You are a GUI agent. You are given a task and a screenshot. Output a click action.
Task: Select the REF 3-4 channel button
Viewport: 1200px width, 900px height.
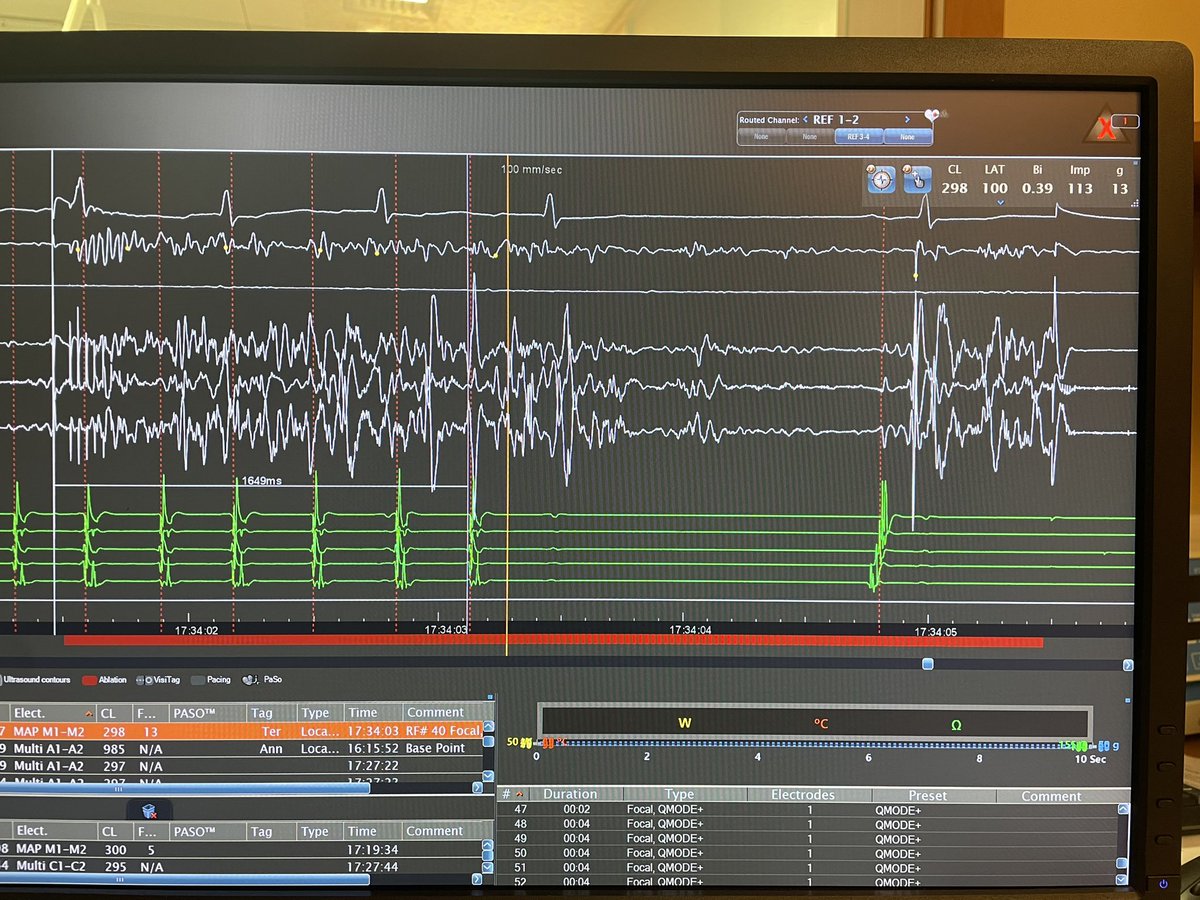tap(858, 137)
